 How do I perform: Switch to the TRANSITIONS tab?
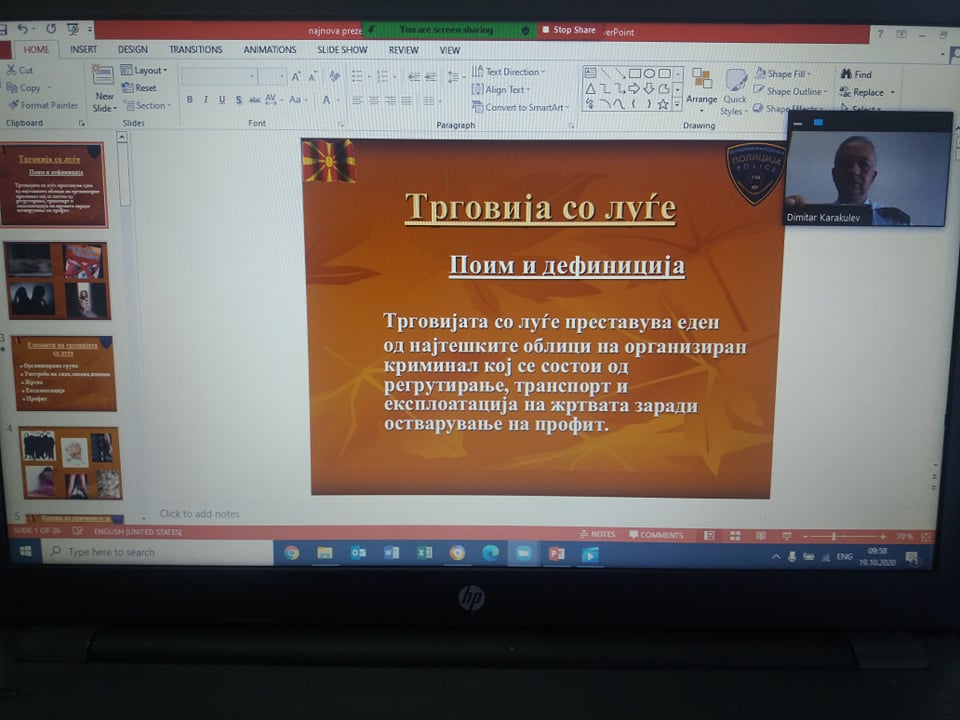(x=196, y=50)
